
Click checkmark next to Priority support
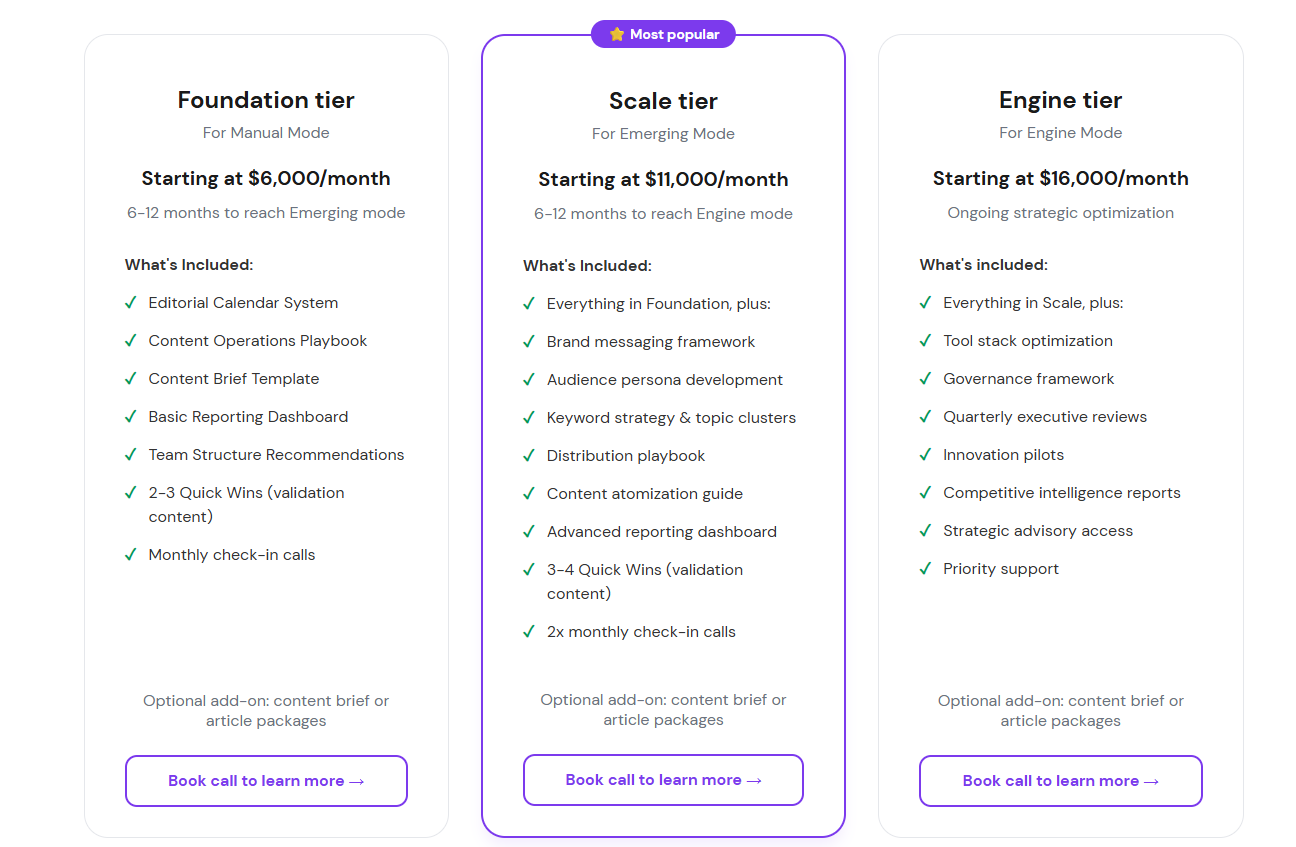pyautogui.click(x=925, y=568)
